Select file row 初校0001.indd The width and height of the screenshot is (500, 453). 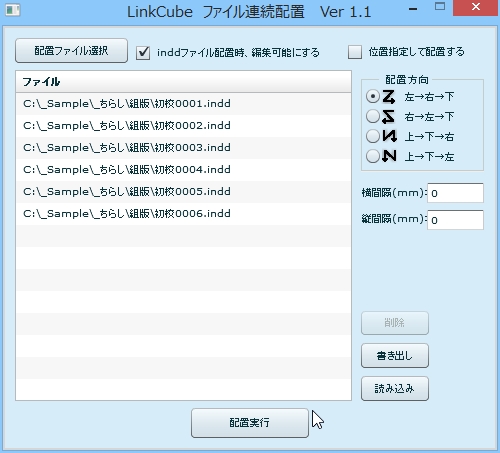point(183,104)
